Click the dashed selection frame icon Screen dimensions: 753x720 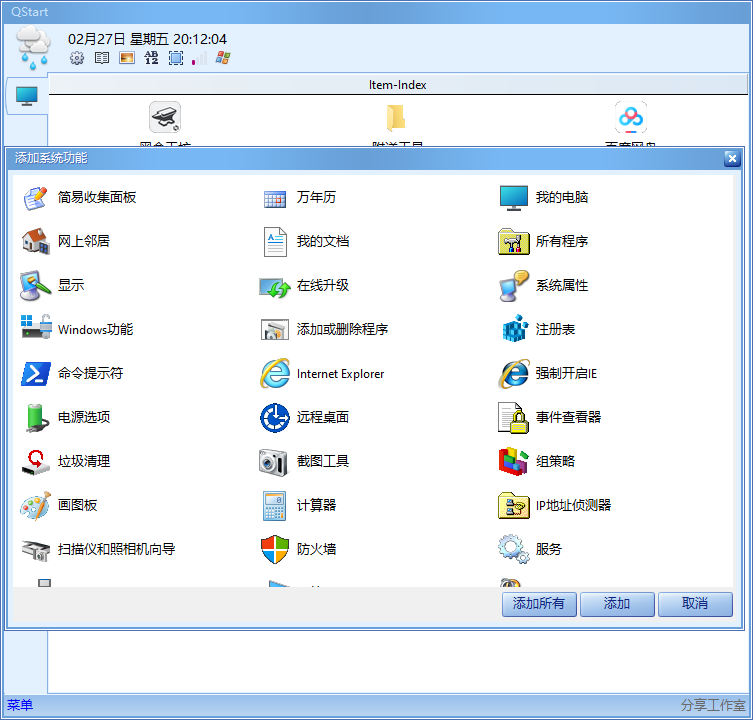176,58
